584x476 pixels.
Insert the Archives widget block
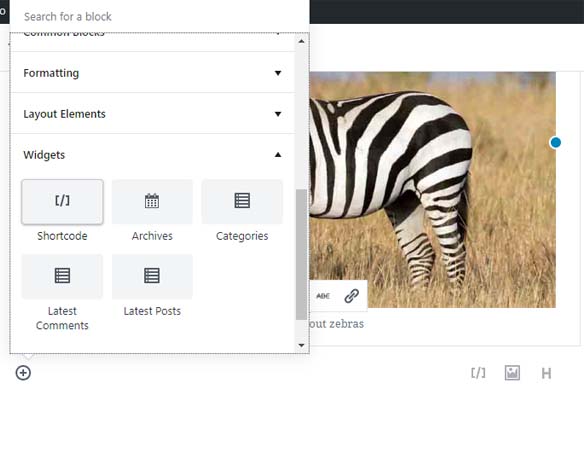point(152,211)
